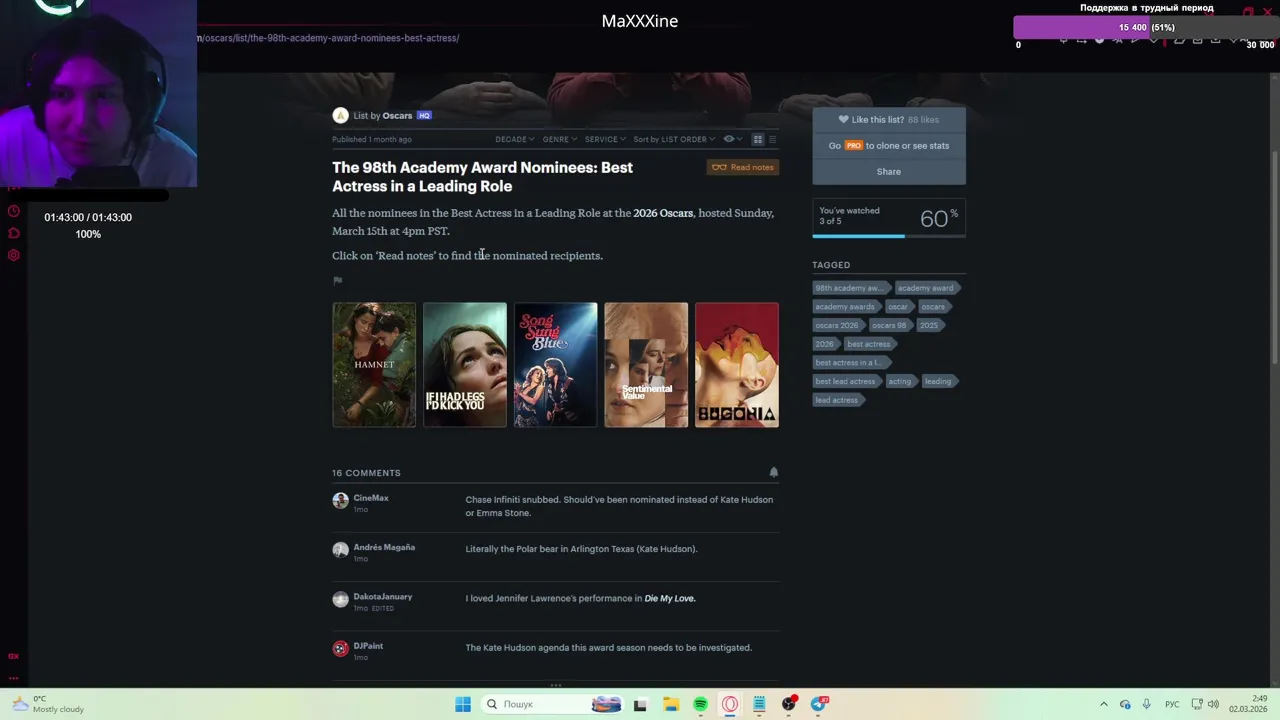The height and width of the screenshot is (720, 1280).
Task: Open Telegram from the taskbar
Action: pyautogui.click(x=819, y=704)
